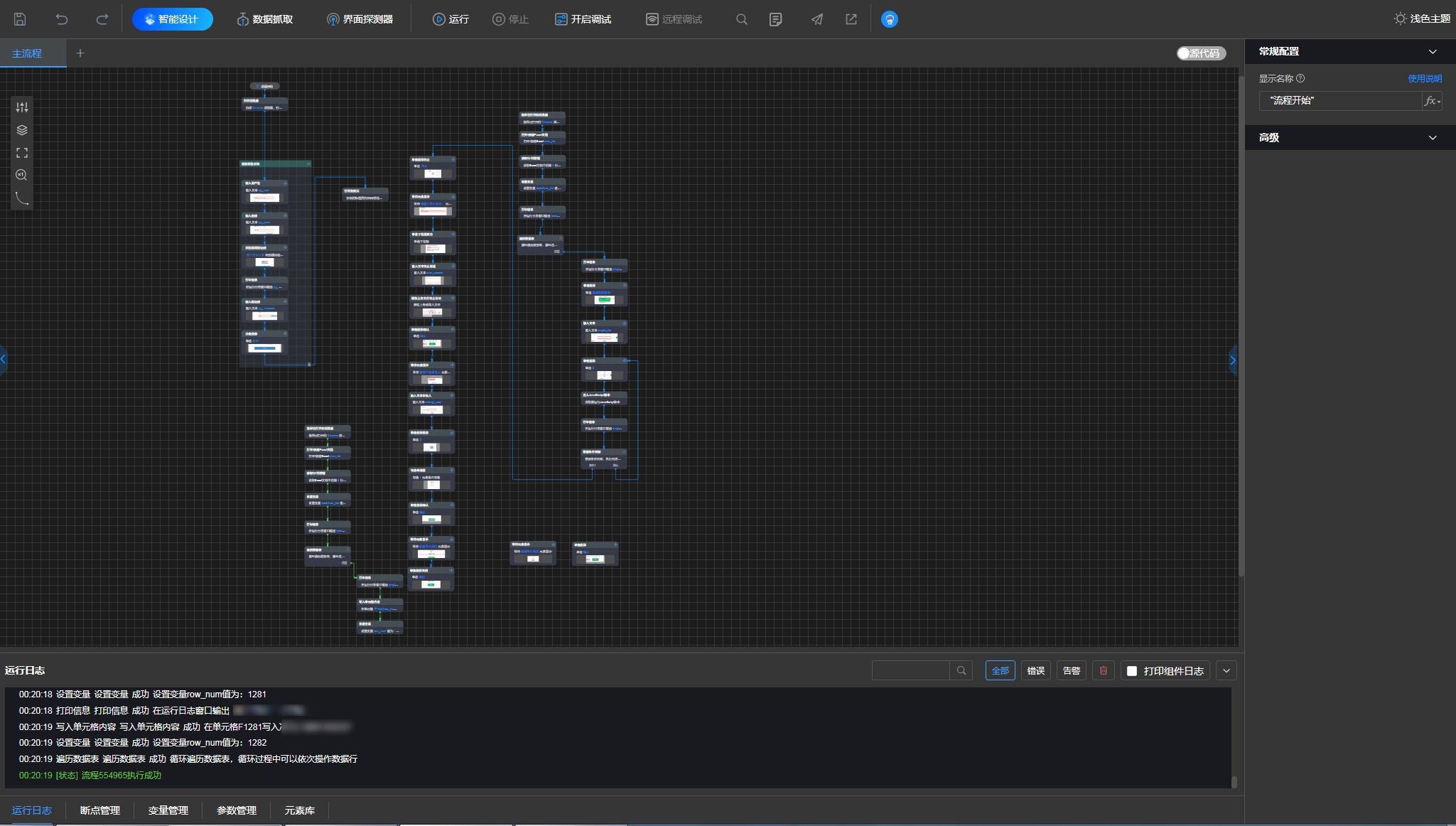Delete logs with the red trash icon
Screen dimensions: 1456x826
click(x=1103, y=670)
